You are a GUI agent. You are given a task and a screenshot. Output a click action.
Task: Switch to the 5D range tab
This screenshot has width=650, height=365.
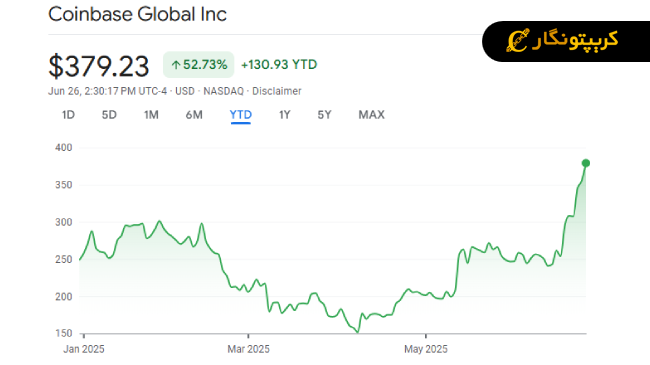[x=109, y=115]
